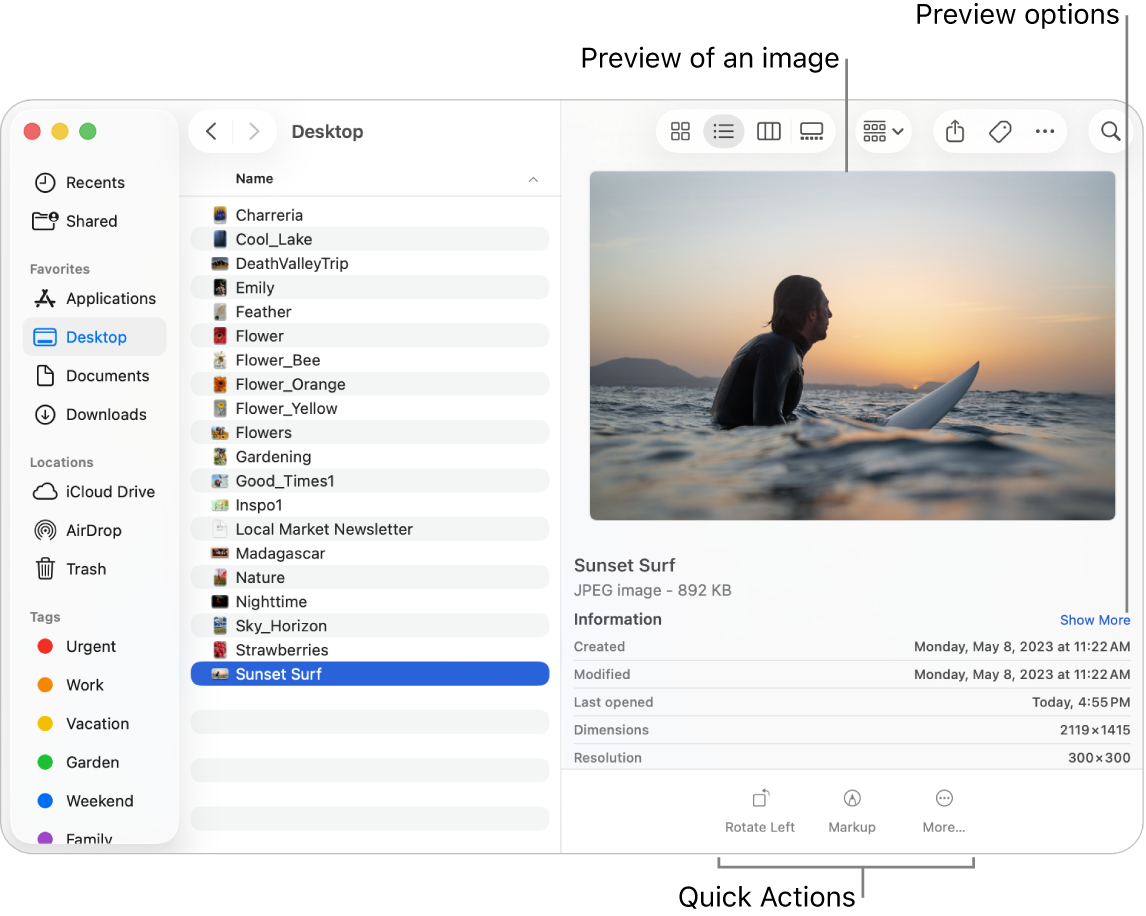
Task: Select Desktop in the sidebar
Action: click(94, 337)
